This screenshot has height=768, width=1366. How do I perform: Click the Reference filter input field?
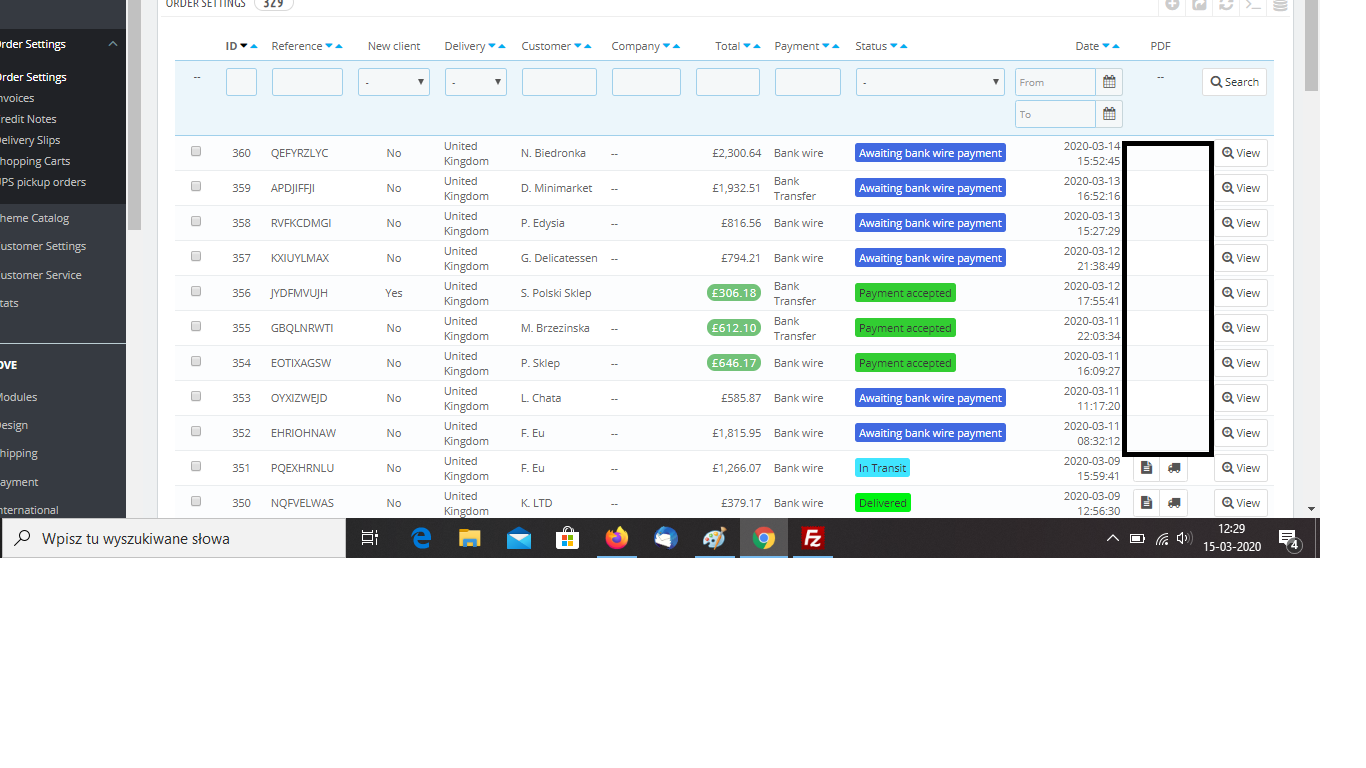click(x=307, y=82)
